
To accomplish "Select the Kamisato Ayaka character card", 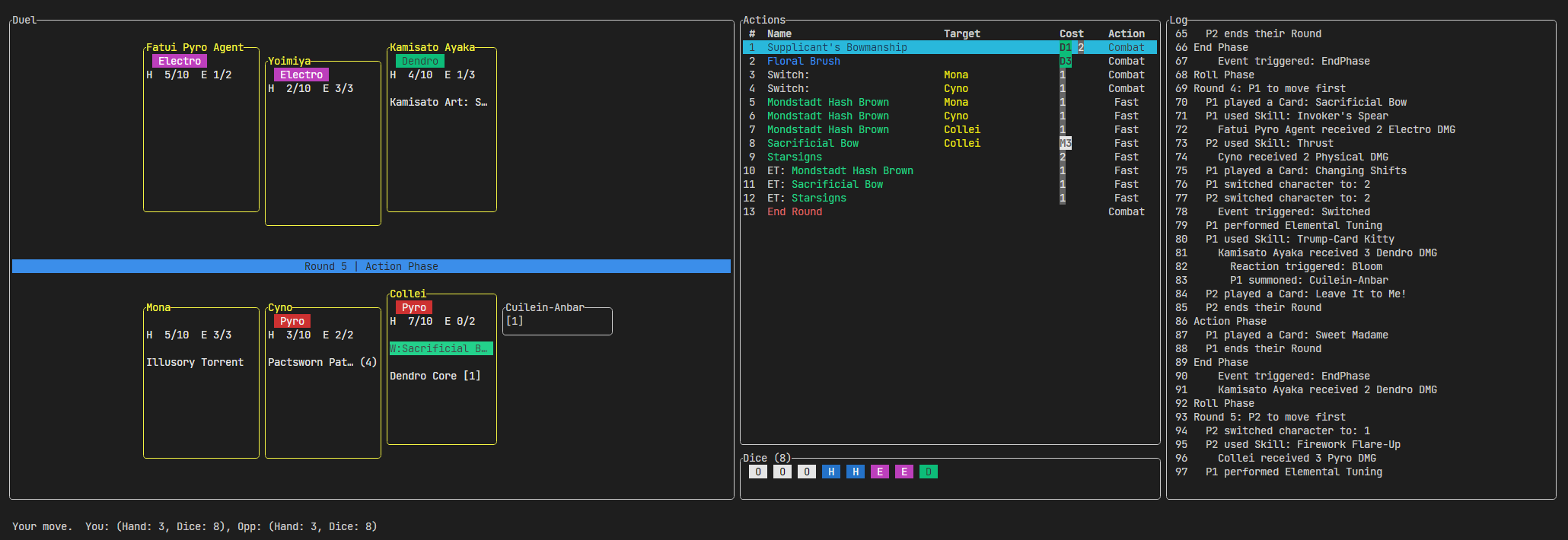I will coord(441,129).
